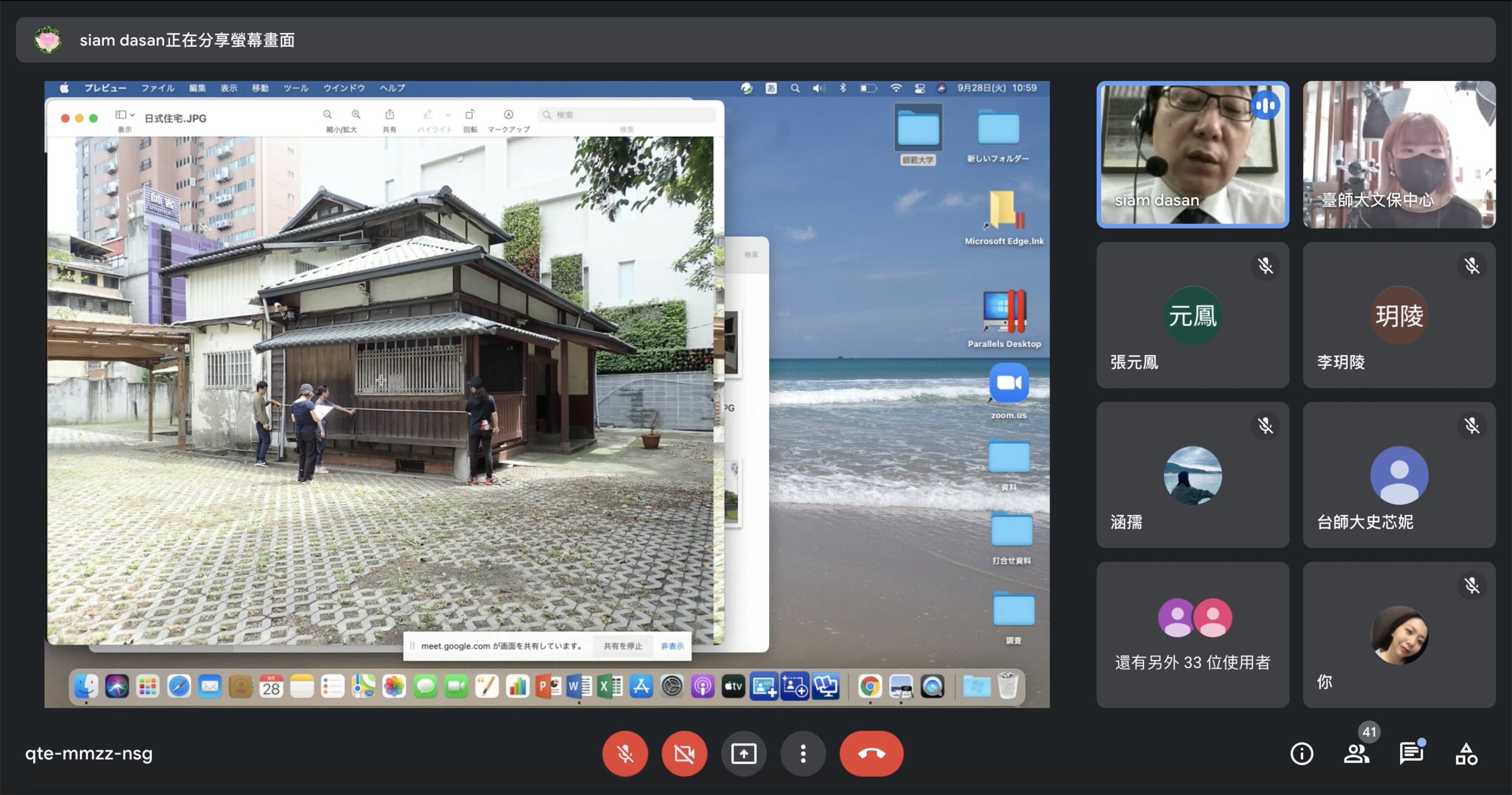The width and height of the screenshot is (1512, 795).
Task: Click 共有を停止 button in sharing bar
Action: 623,646
